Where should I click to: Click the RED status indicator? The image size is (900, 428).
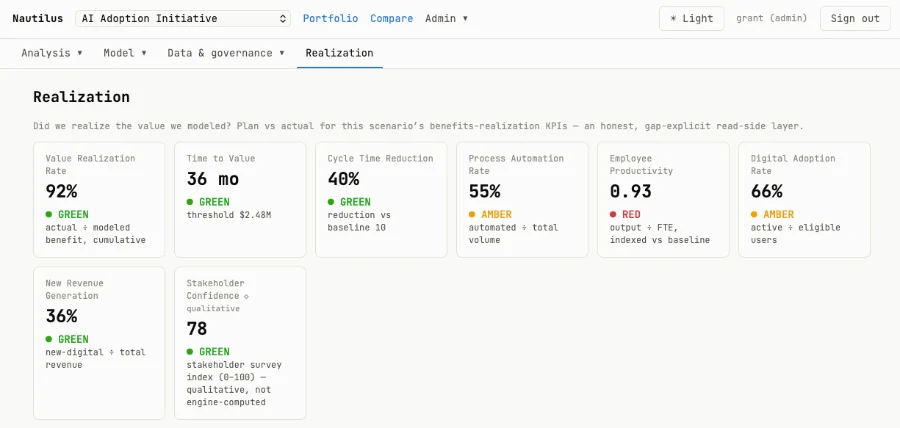625,215
